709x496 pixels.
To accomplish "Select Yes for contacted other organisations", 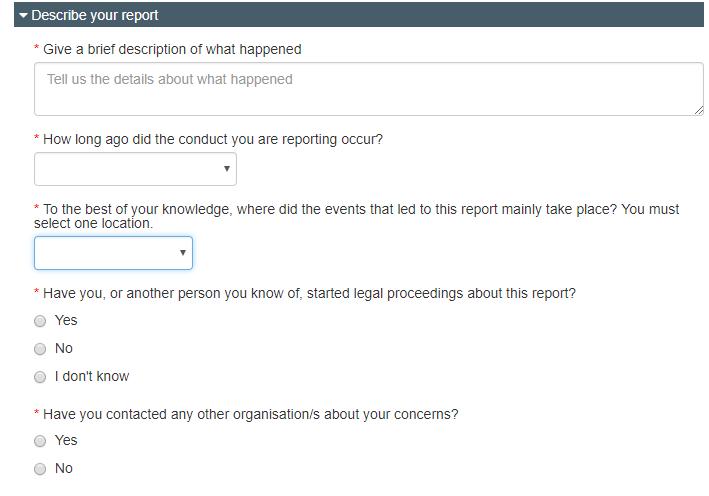I will coord(40,441).
